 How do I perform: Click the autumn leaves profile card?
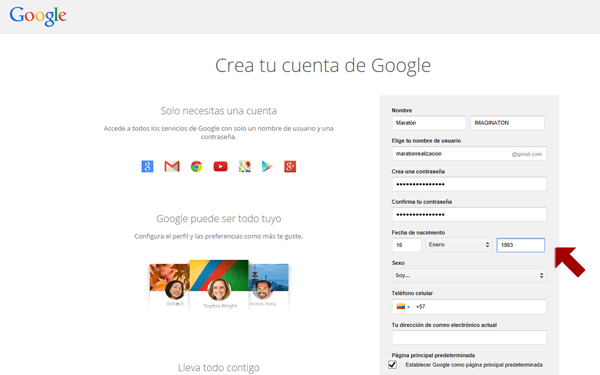pyautogui.click(x=170, y=286)
